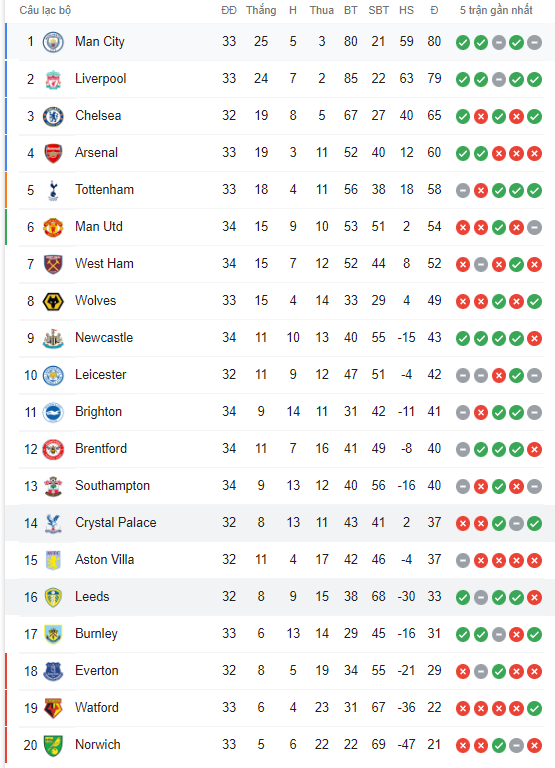This screenshot has height=768, width=555.
Task: Click the Liverpool club crest
Action: coord(53,79)
